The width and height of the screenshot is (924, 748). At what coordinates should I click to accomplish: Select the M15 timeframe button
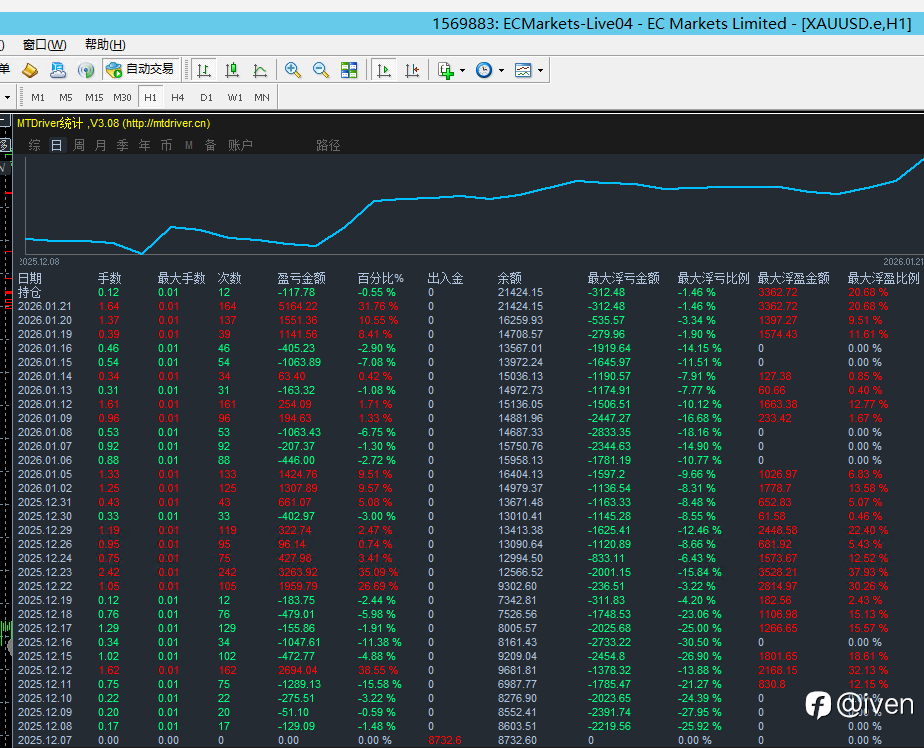(x=93, y=97)
